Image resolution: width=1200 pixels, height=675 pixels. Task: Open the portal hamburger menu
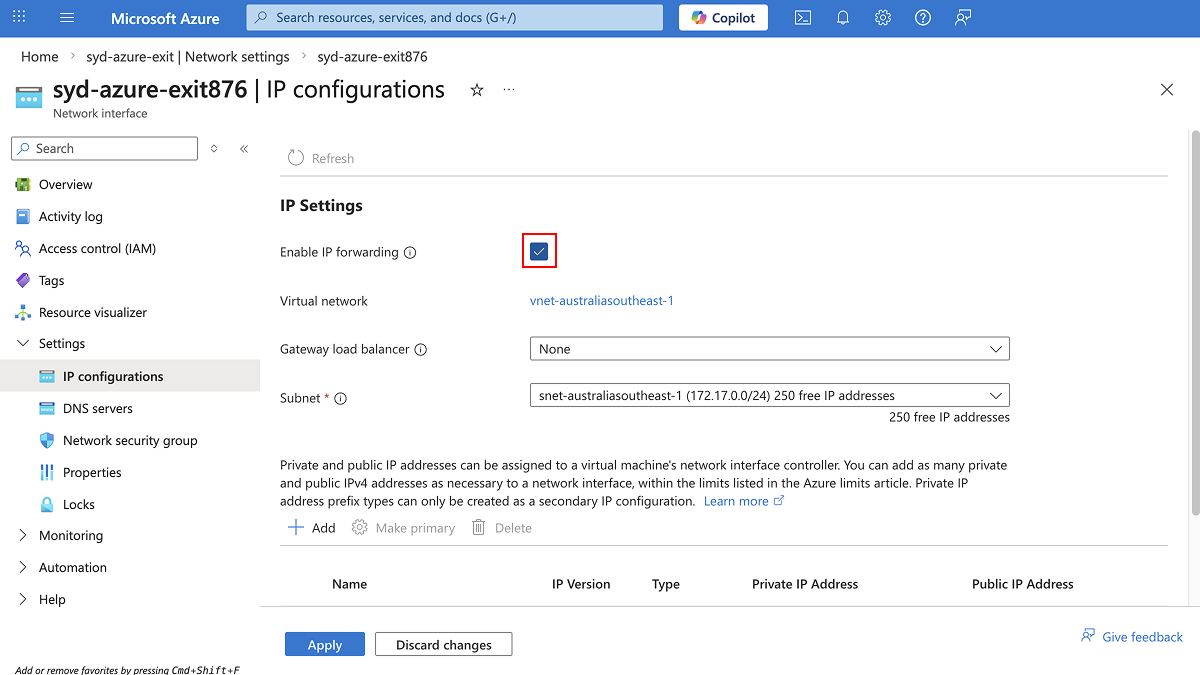click(x=66, y=17)
